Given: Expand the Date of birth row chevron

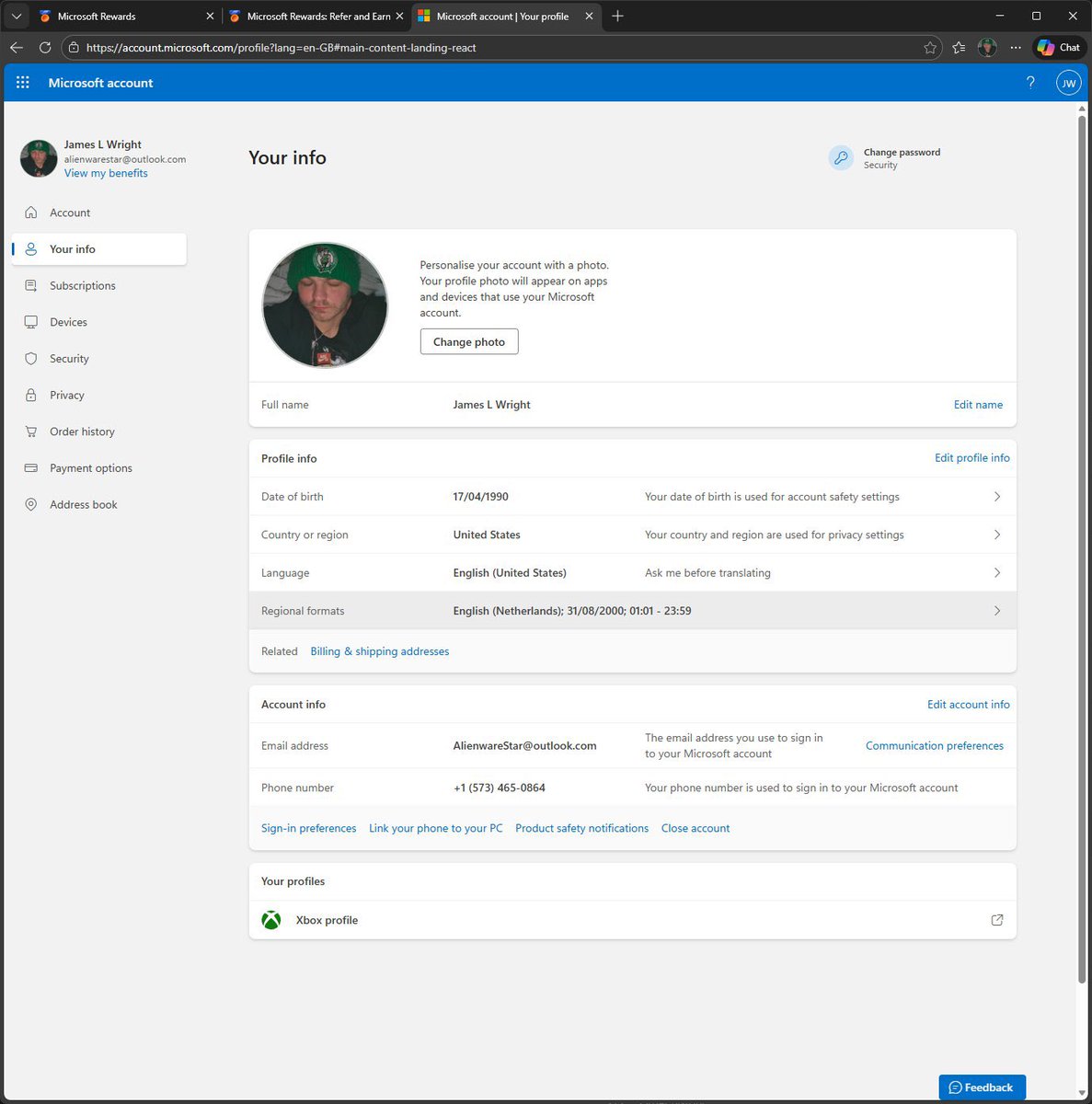Looking at the screenshot, I should (996, 497).
